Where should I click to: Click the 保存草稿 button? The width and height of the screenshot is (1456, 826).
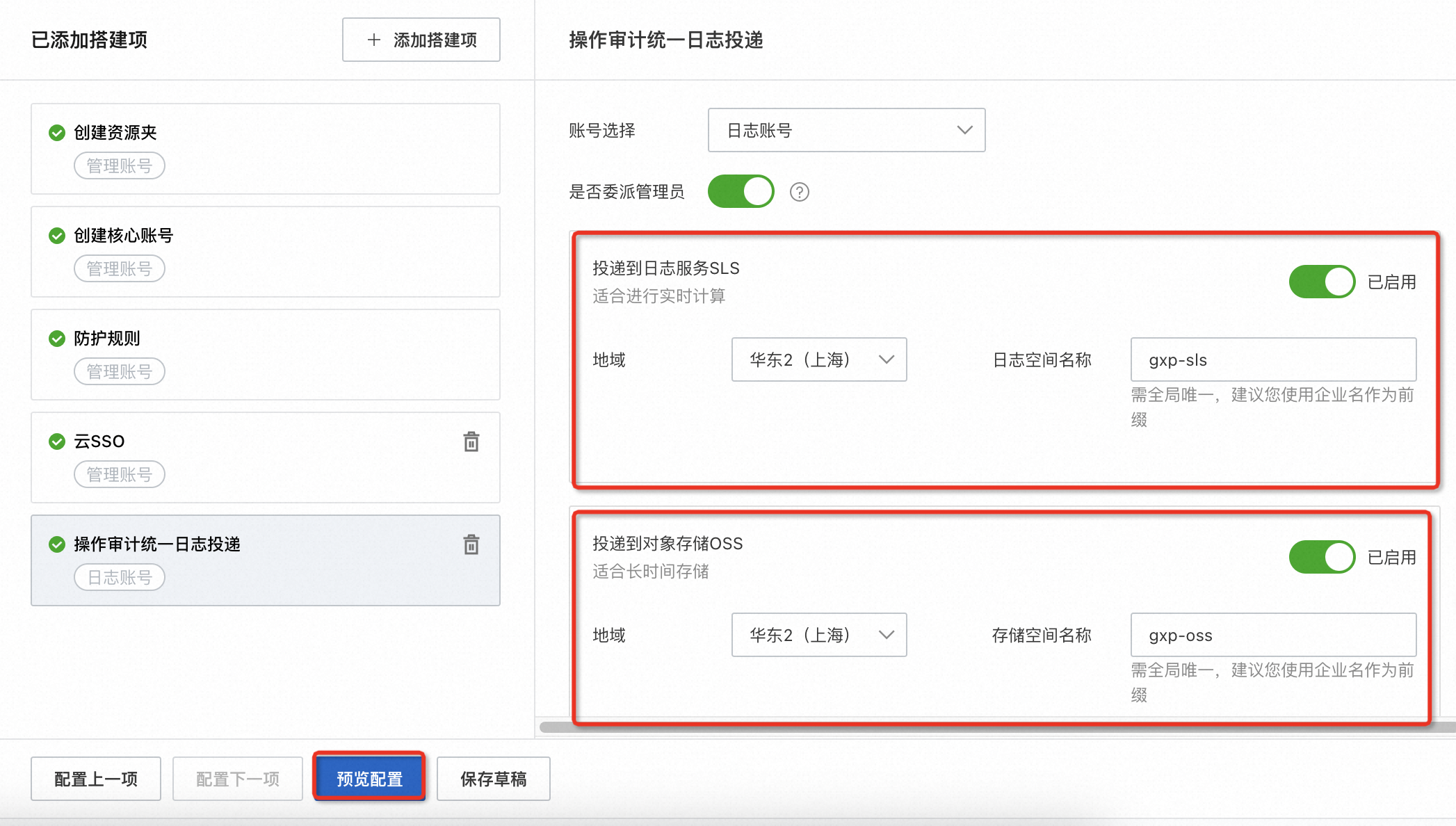tap(493, 779)
